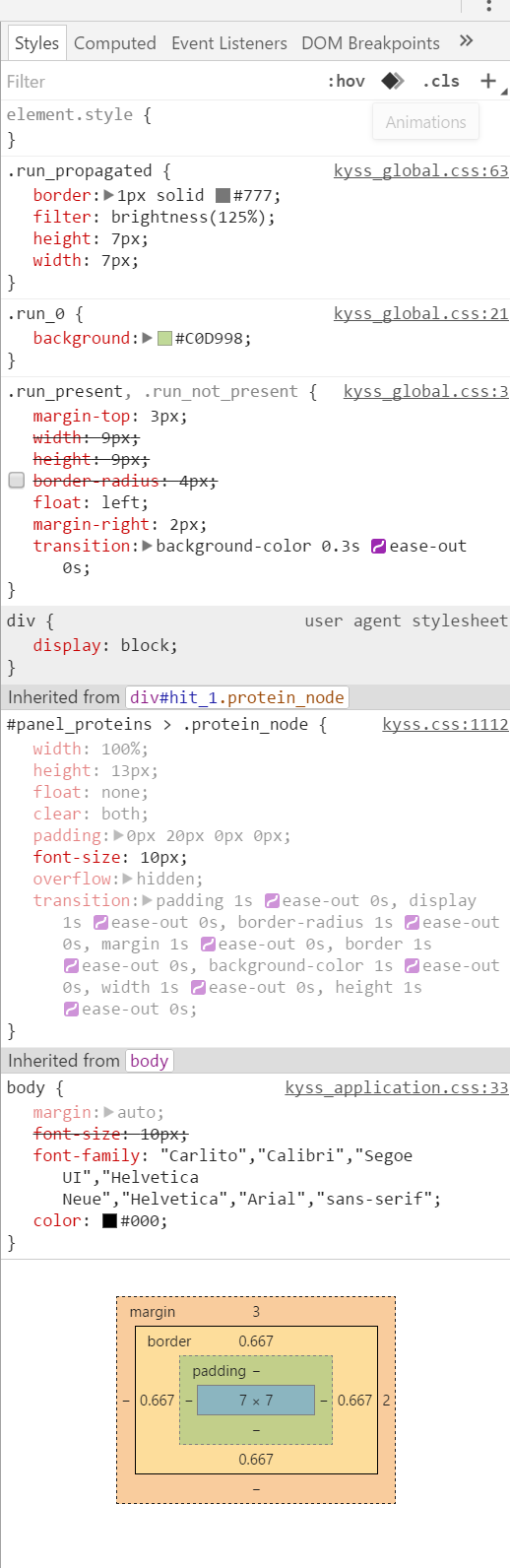Click the .run_propagated selector
510x1568 pixels.
(x=80, y=170)
